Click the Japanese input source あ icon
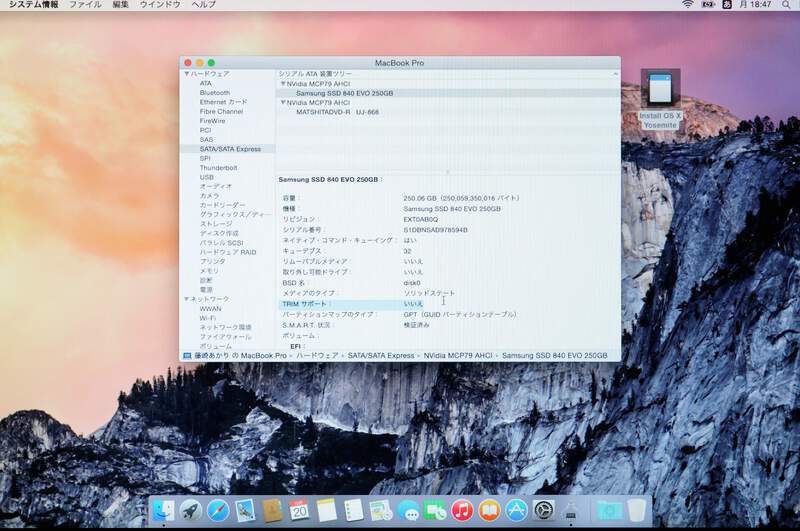800x531 pixels. coord(727,4)
